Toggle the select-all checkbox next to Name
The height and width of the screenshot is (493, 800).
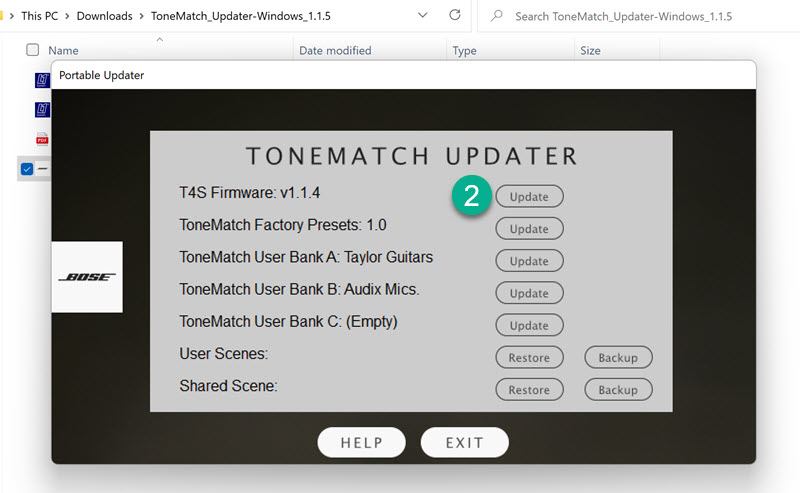32,50
